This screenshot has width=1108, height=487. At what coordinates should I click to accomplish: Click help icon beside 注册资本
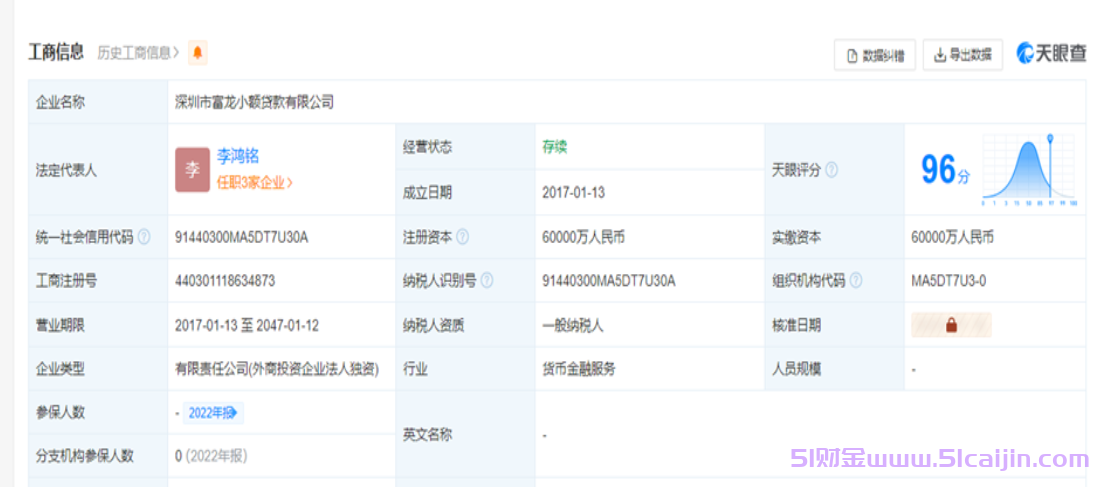pos(463,237)
